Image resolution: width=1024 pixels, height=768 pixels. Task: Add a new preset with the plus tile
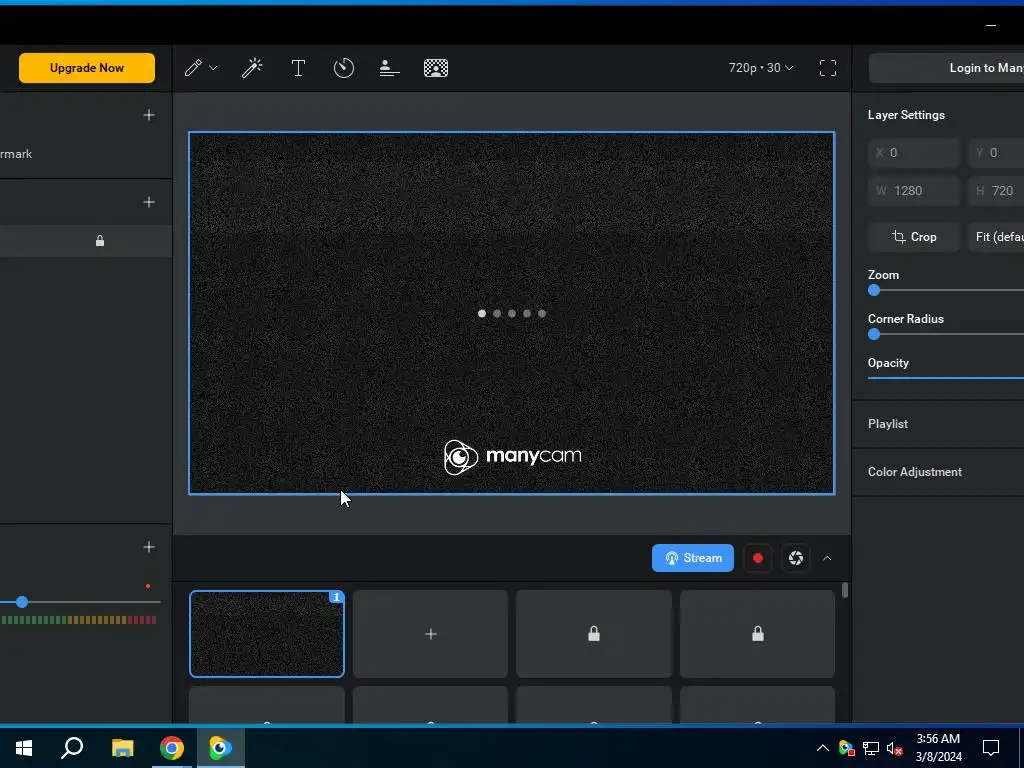(430, 633)
